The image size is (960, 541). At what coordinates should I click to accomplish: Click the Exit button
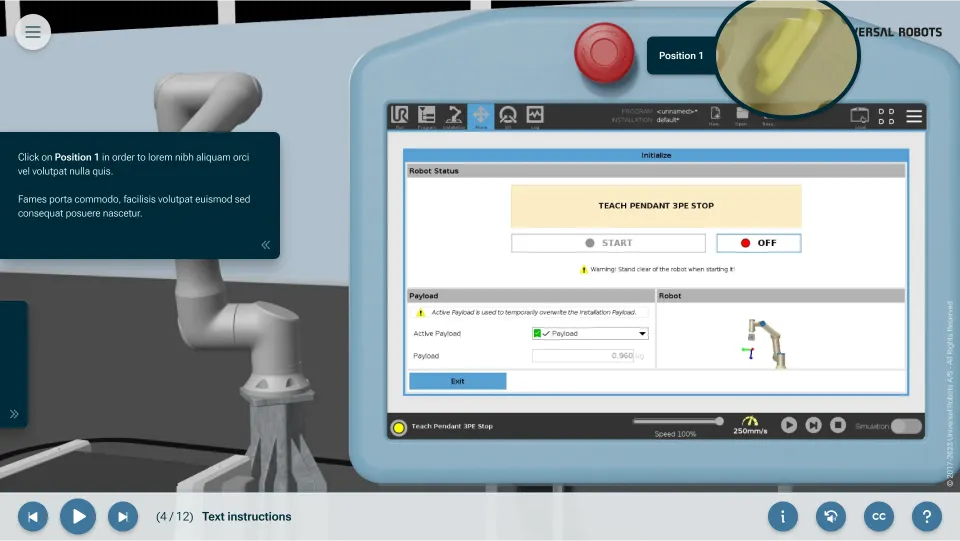click(x=457, y=381)
